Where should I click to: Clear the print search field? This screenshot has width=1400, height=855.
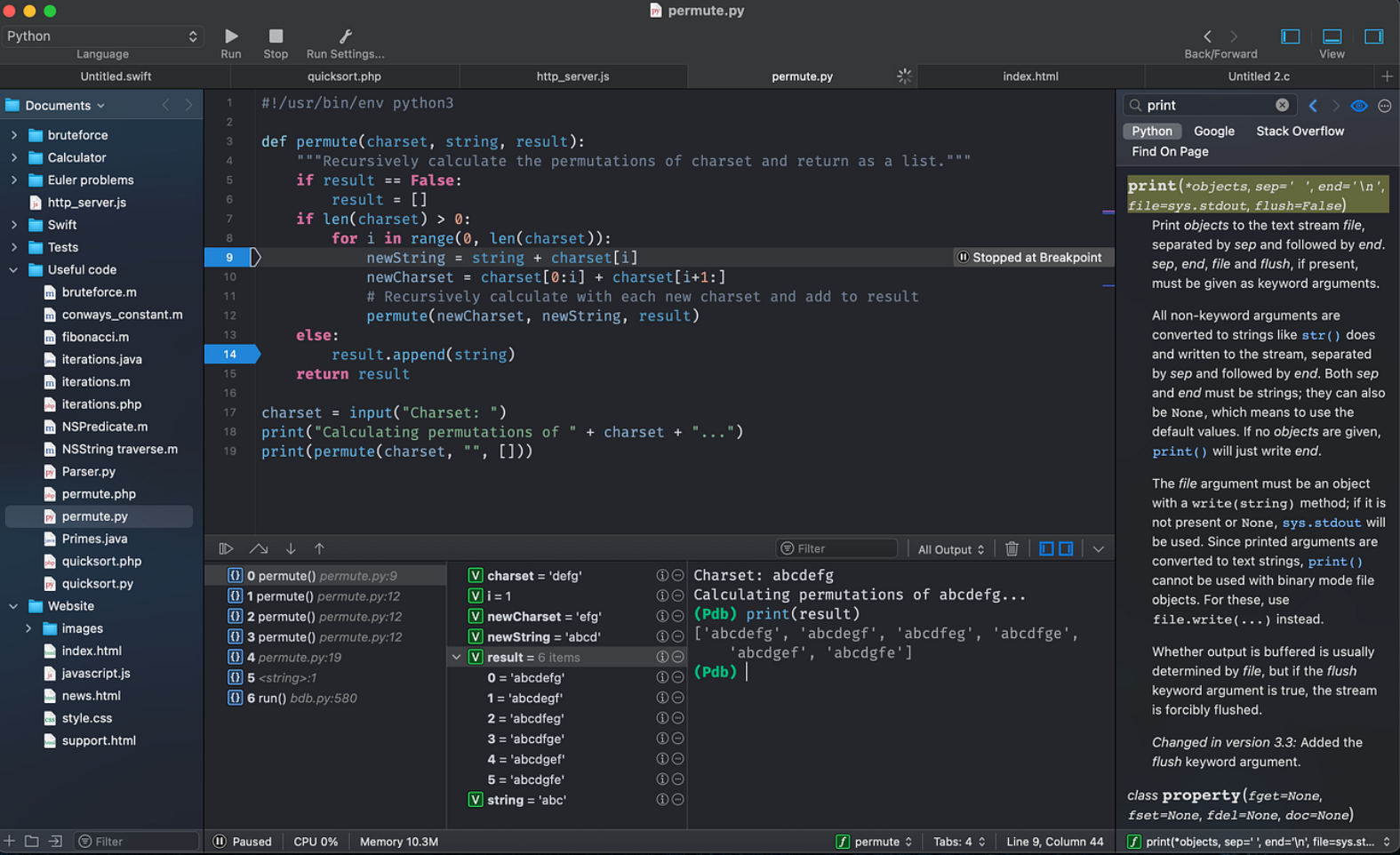pos(1282,105)
